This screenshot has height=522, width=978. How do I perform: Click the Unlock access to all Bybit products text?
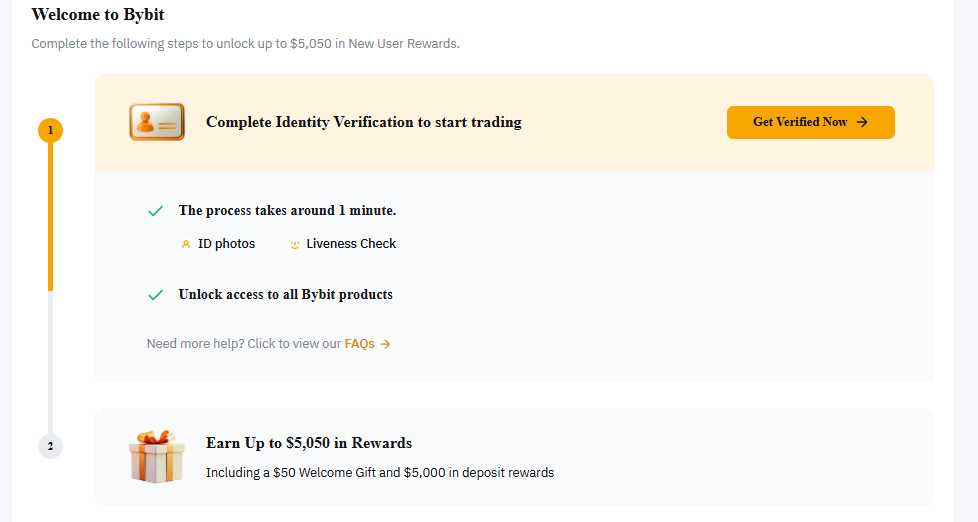(285, 295)
